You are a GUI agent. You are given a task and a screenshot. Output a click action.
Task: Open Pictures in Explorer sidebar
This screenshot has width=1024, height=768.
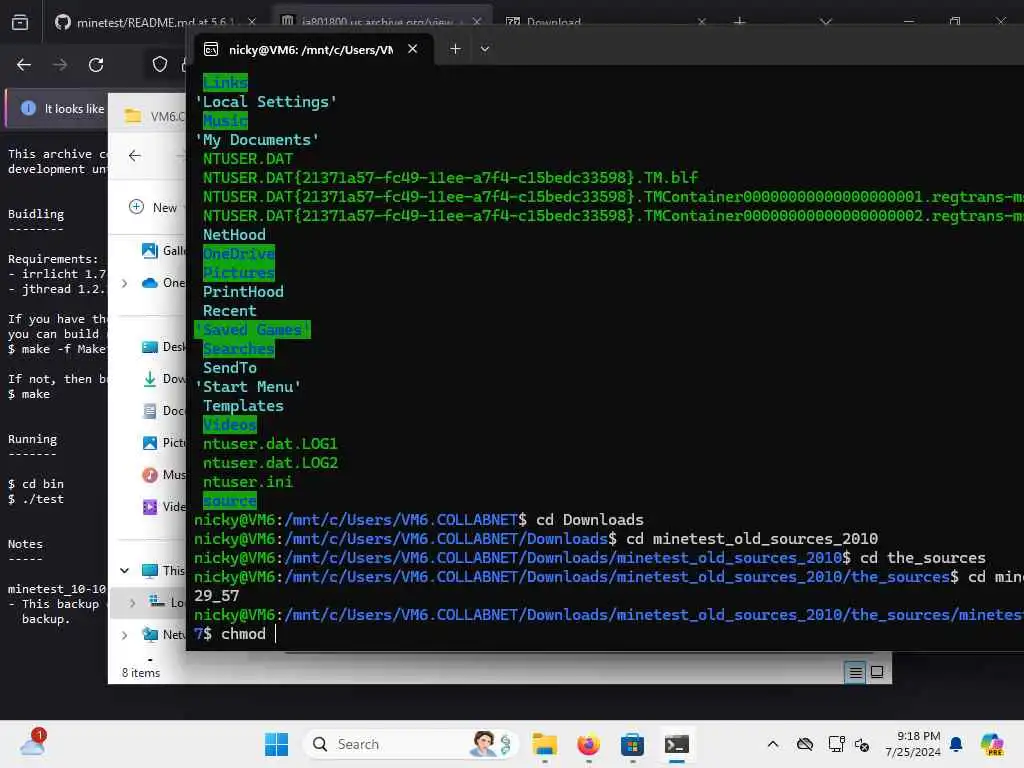point(162,443)
